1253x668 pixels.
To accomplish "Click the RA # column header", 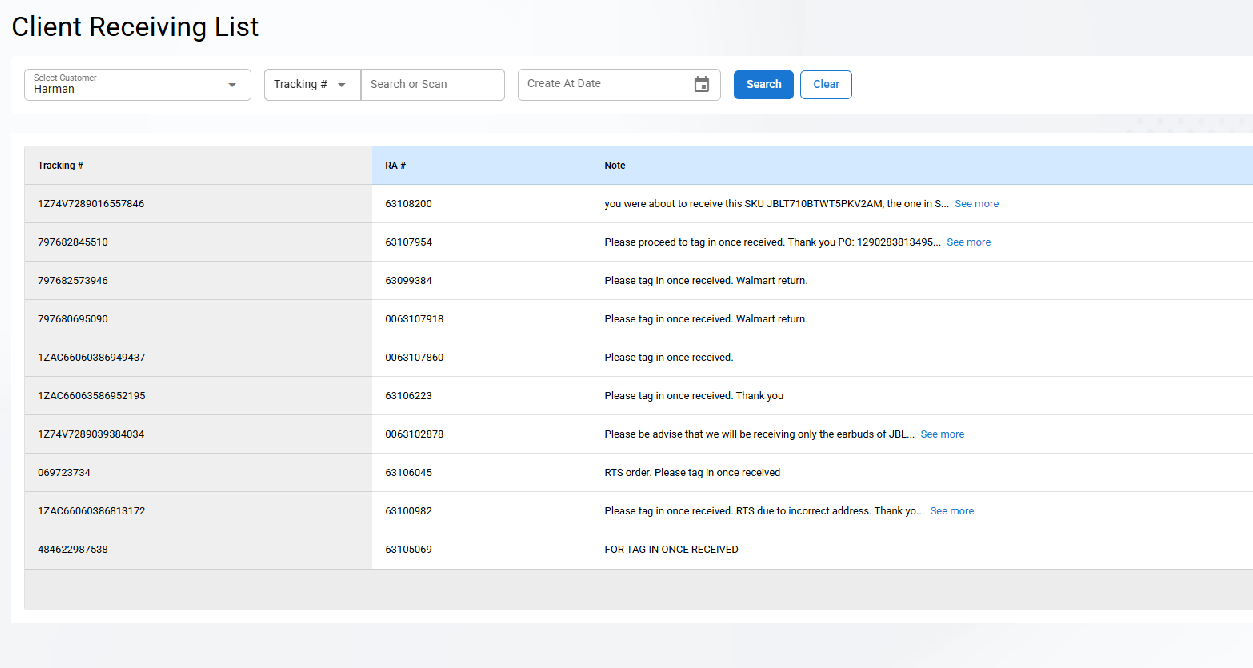I will click(x=395, y=165).
